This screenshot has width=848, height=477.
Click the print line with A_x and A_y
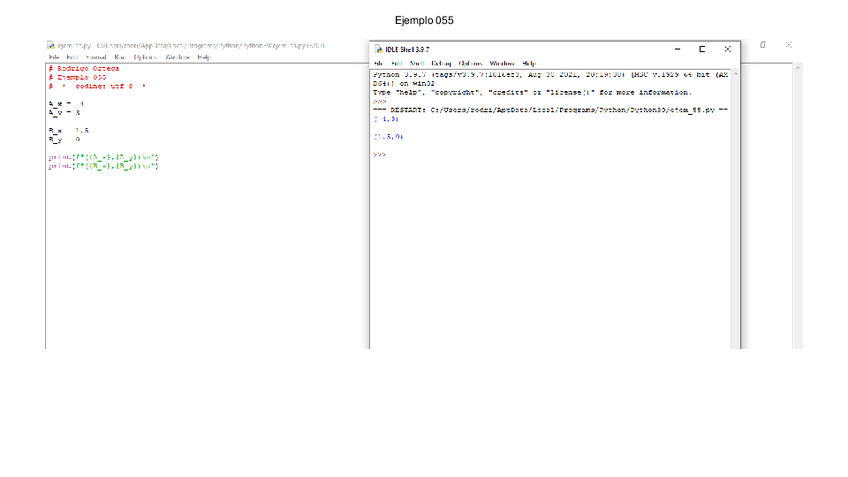(103, 157)
